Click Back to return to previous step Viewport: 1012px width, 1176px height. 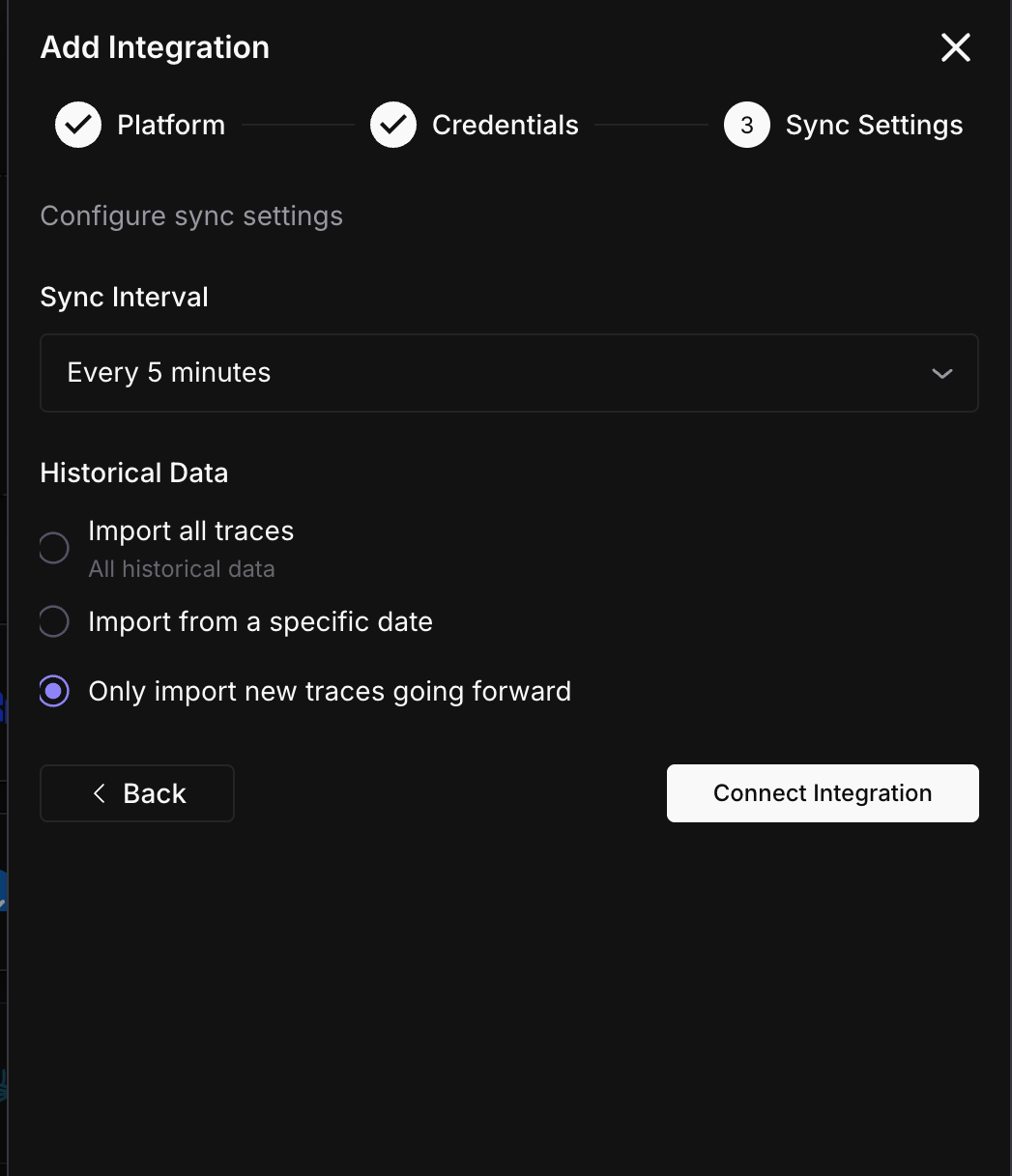(136, 792)
